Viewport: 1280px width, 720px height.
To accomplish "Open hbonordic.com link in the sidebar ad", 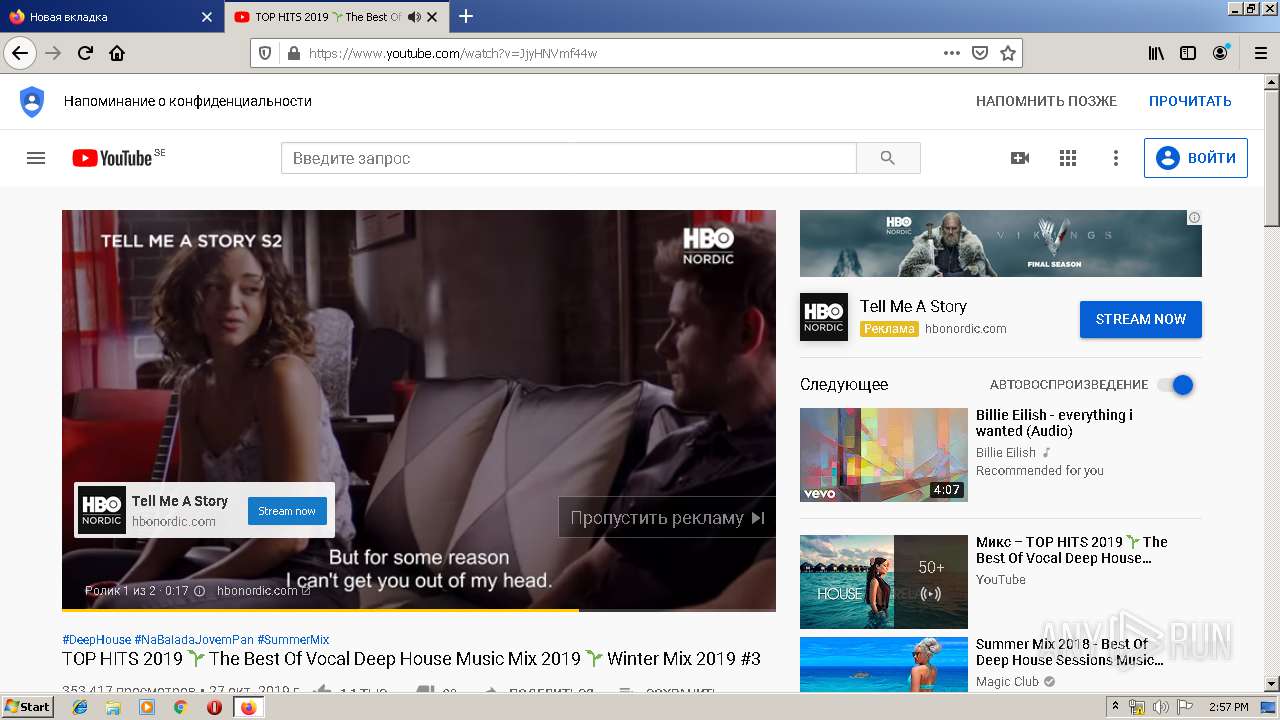I will click(x=965, y=329).
